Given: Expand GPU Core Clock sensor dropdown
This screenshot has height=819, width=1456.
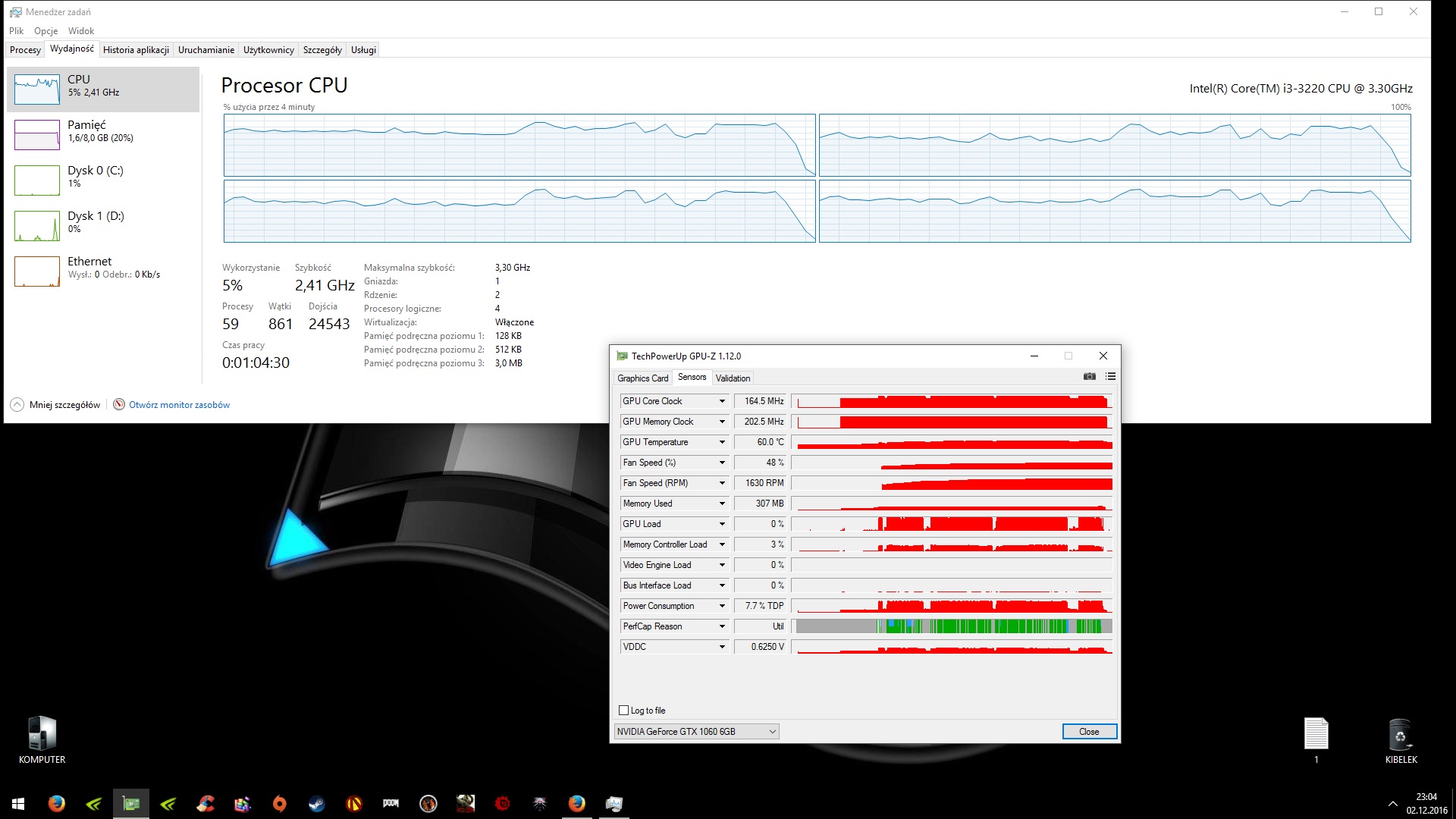Looking at the screenshot, I should click(722, 401).
